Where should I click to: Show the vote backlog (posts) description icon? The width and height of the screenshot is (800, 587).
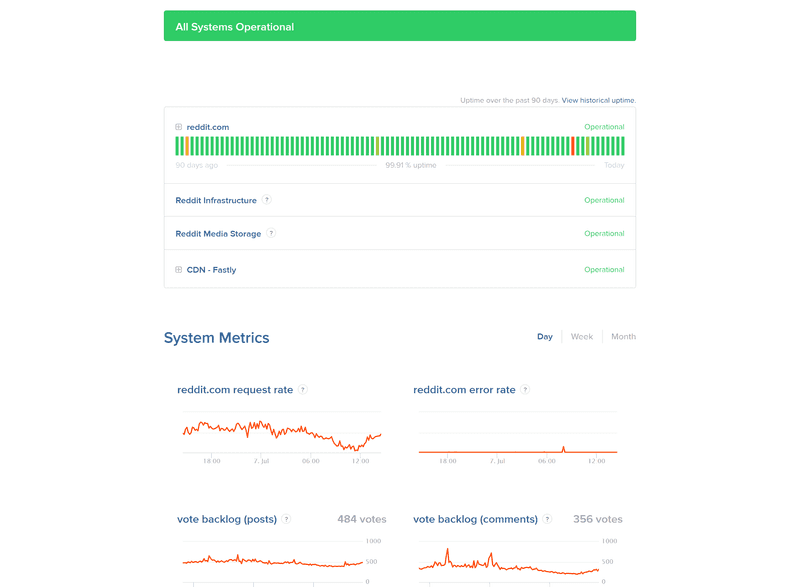(x=285, y=518)
